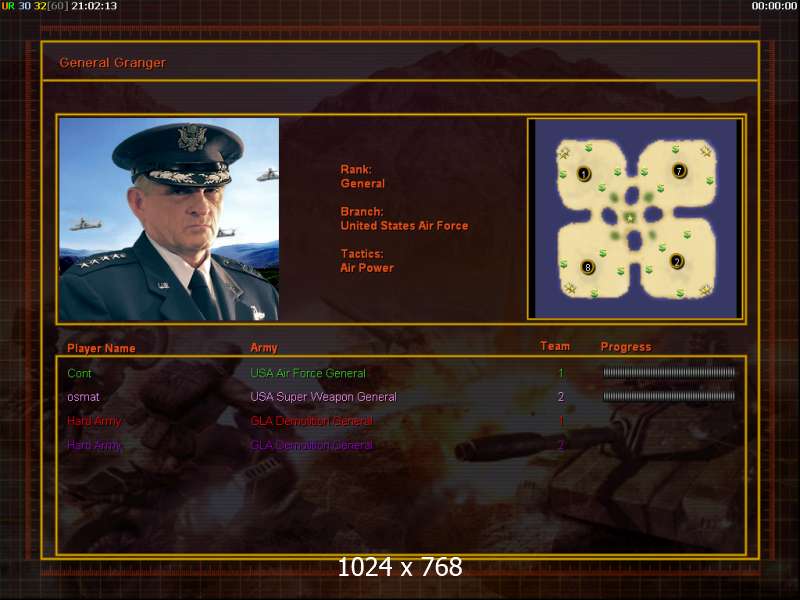The width and height of the screenshot is (800, 600).
Task: Click the corner star nearest start position 2
Action: (706, 290)
